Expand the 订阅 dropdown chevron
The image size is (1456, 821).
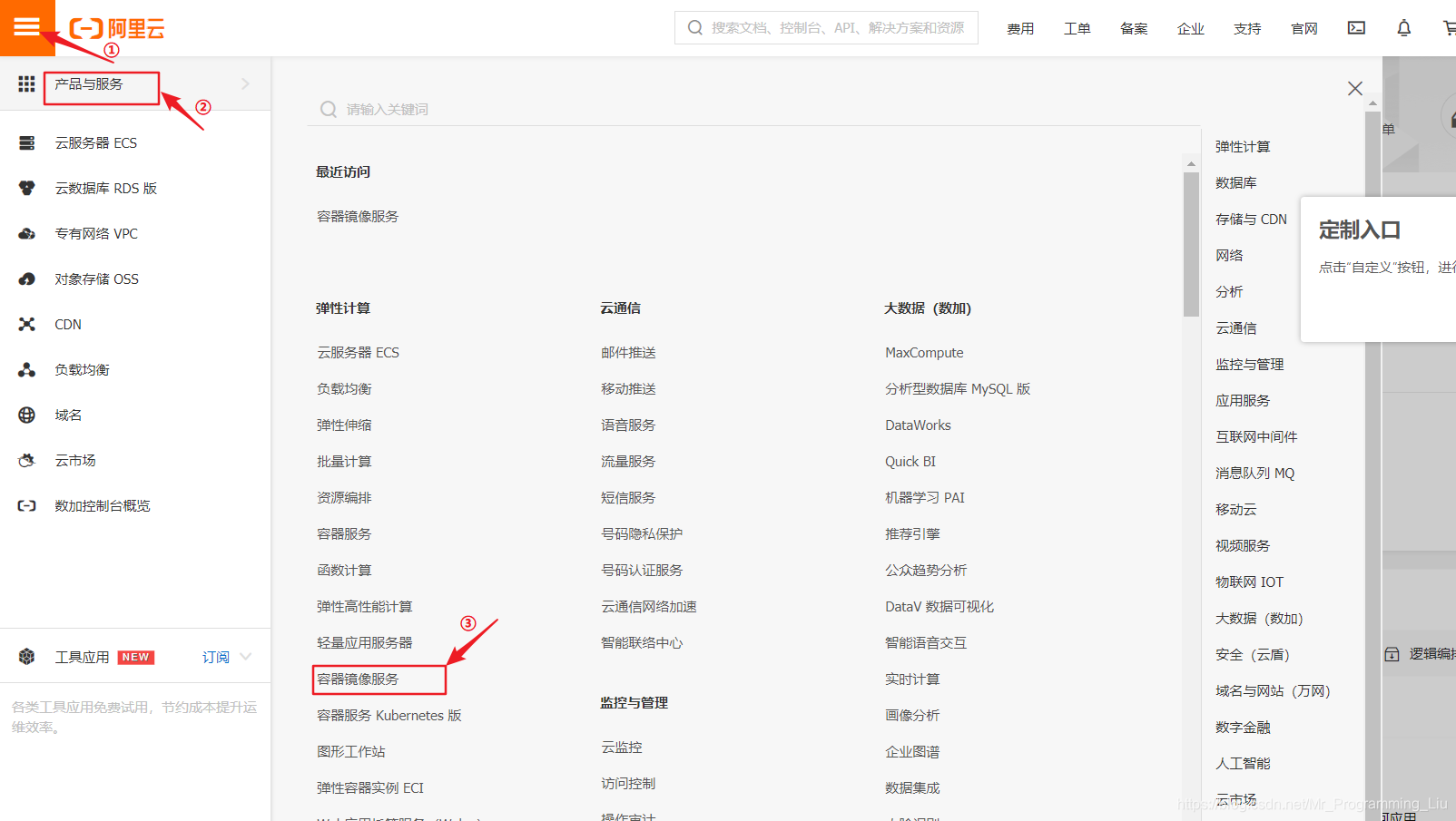[x=246, y=657]
